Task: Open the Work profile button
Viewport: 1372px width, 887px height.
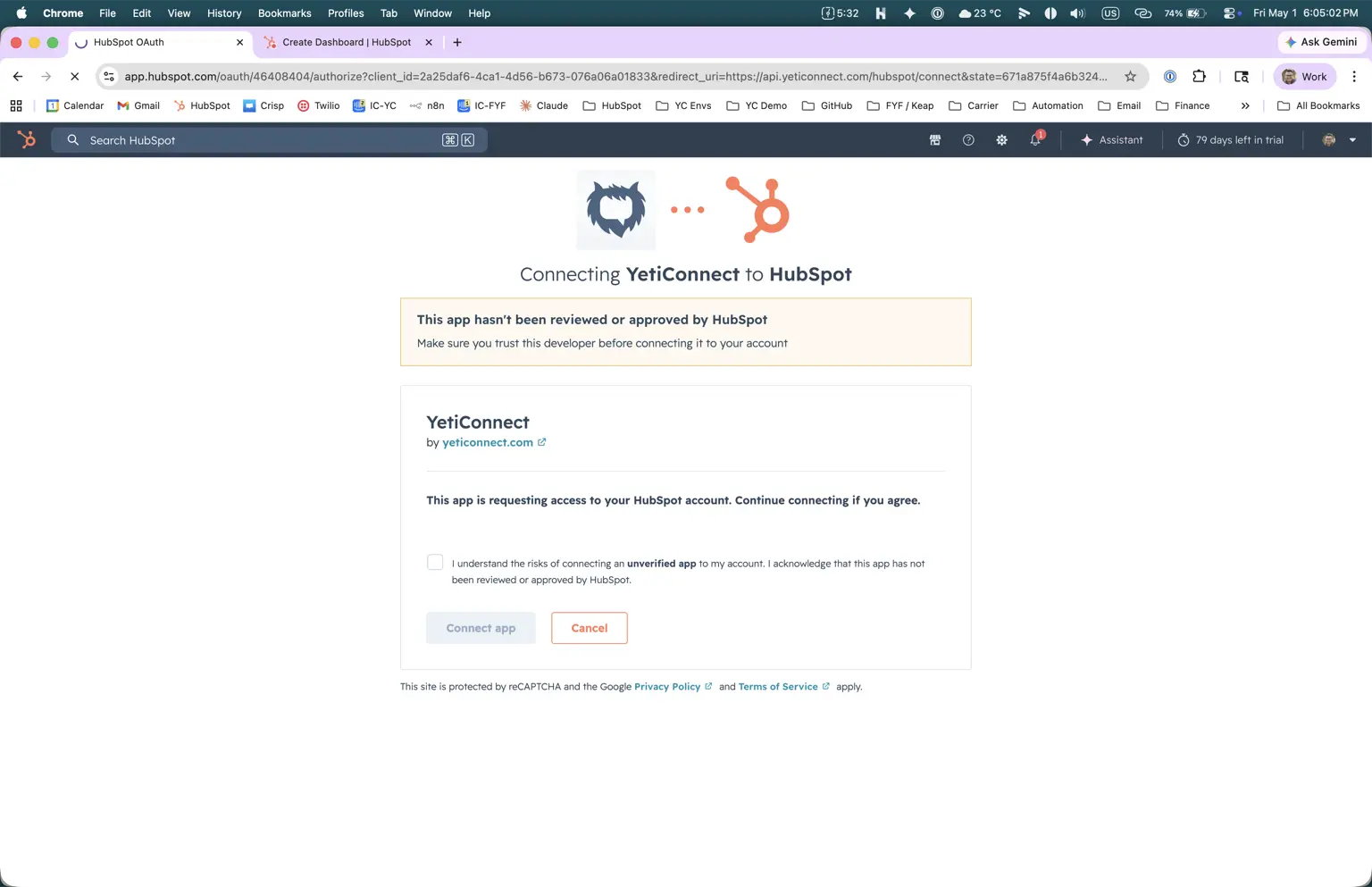Action: coord(1305,77)
